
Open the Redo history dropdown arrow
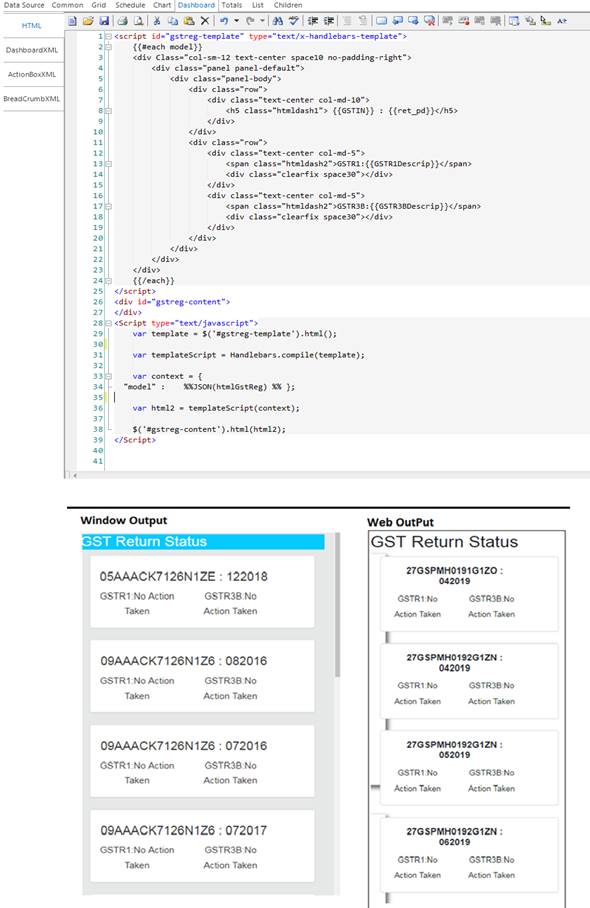[x=262, y=21]
